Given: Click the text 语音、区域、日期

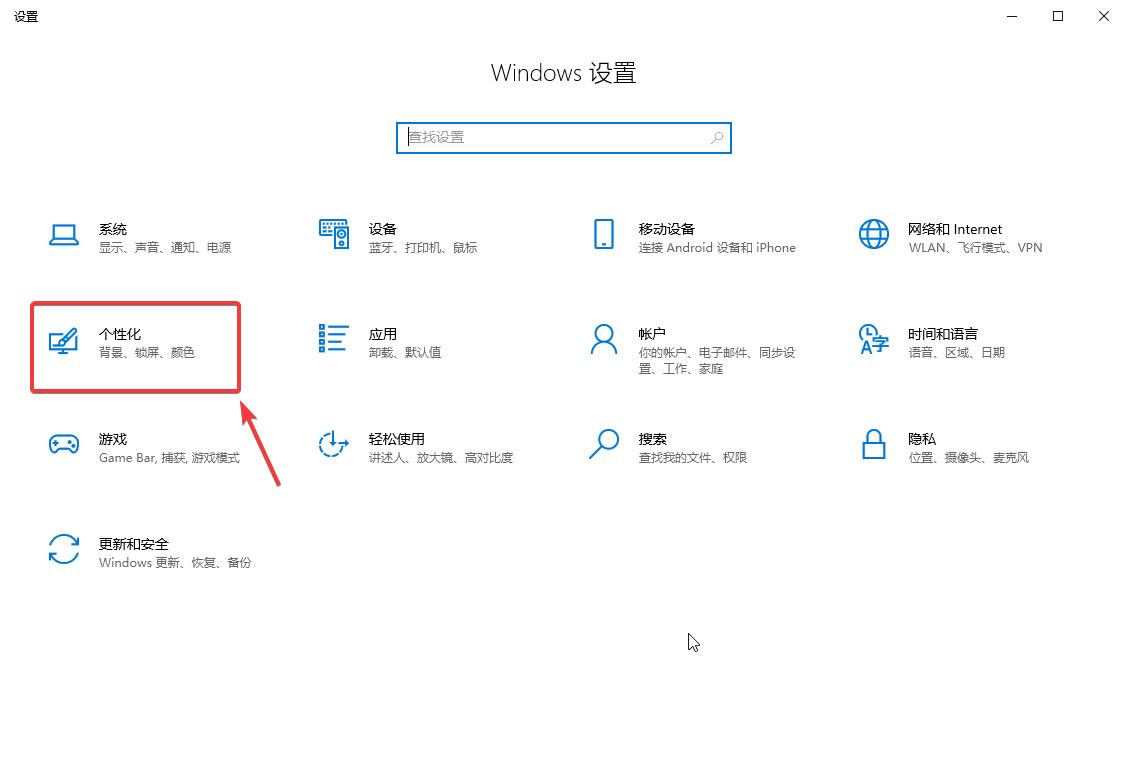Looking at the screenshot, I should coord(957,353).
